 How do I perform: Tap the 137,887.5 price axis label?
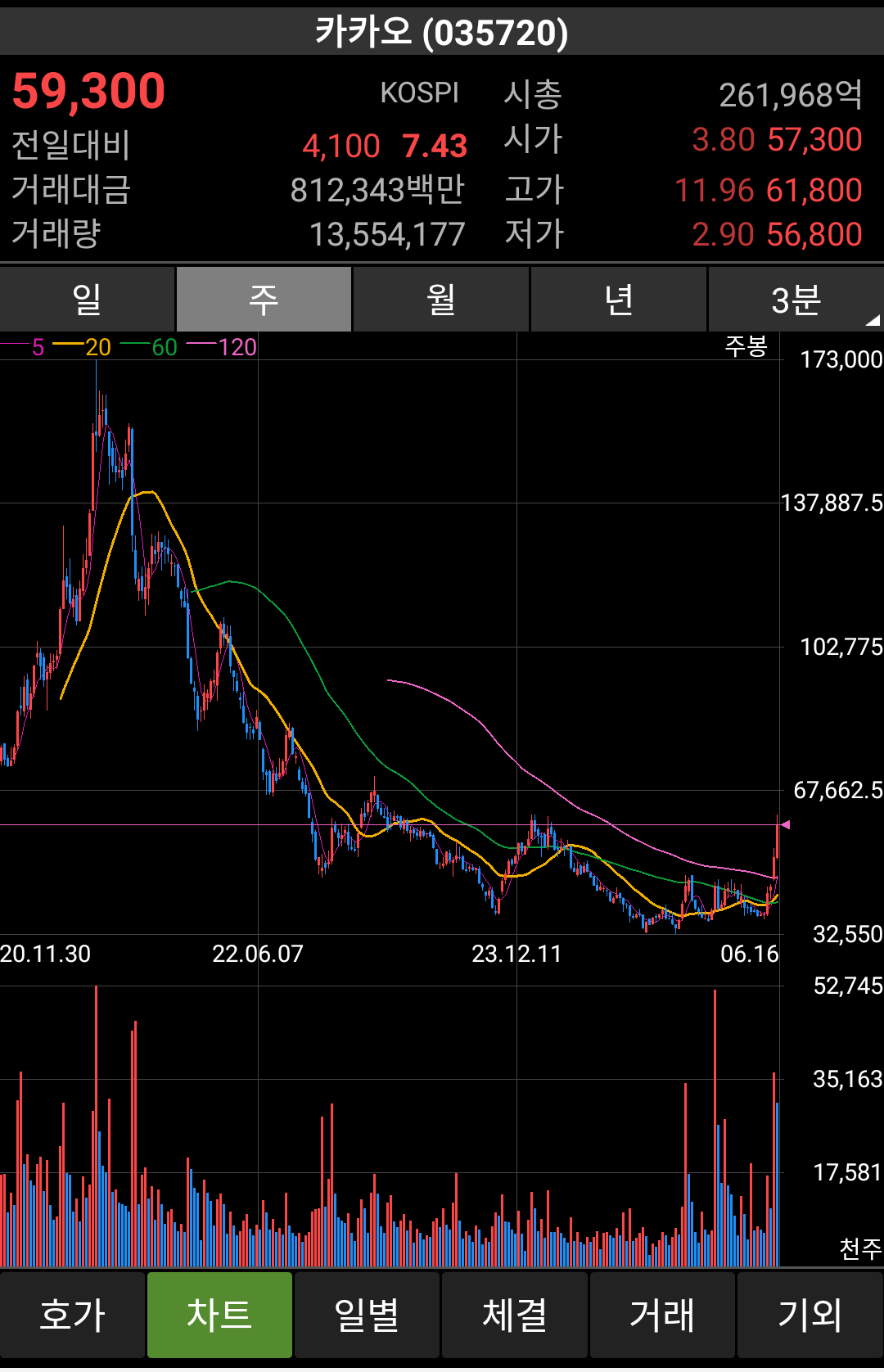coord(832,503)
